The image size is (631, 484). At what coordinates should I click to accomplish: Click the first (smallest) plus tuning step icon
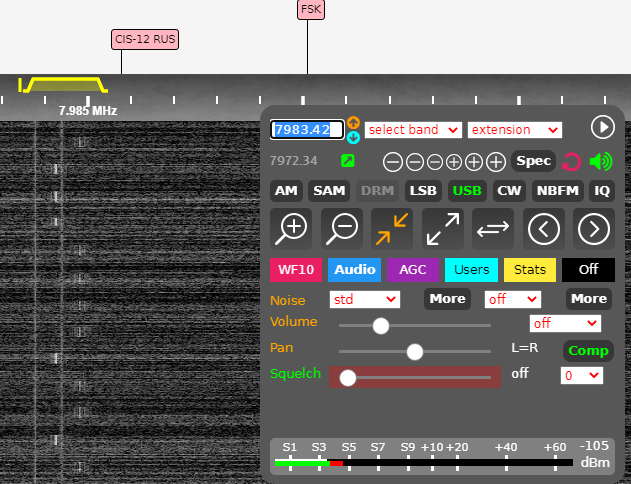click(x=454, y=162)
